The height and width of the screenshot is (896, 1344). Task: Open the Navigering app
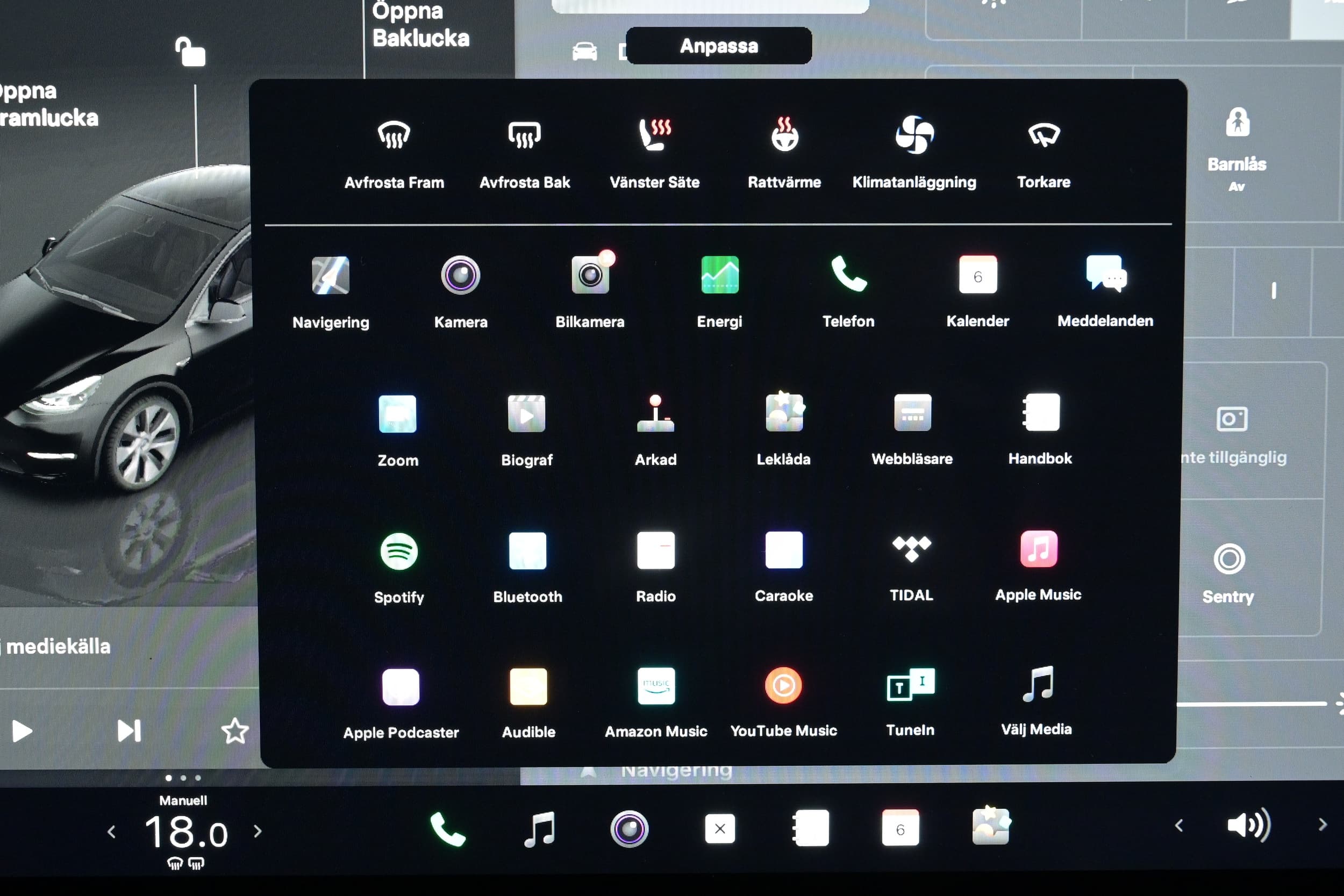[330, 292]
